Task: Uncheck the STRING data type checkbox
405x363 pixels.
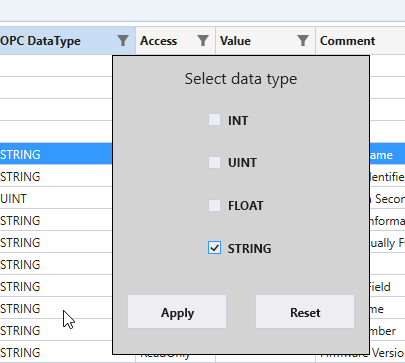Action: (x=214, y=248)
